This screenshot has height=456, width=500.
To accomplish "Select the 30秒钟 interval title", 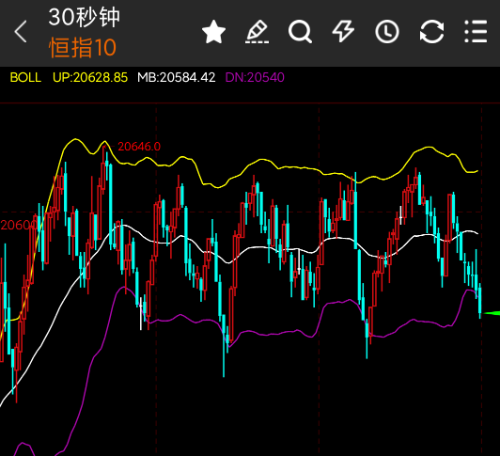I will coord(84,17).
